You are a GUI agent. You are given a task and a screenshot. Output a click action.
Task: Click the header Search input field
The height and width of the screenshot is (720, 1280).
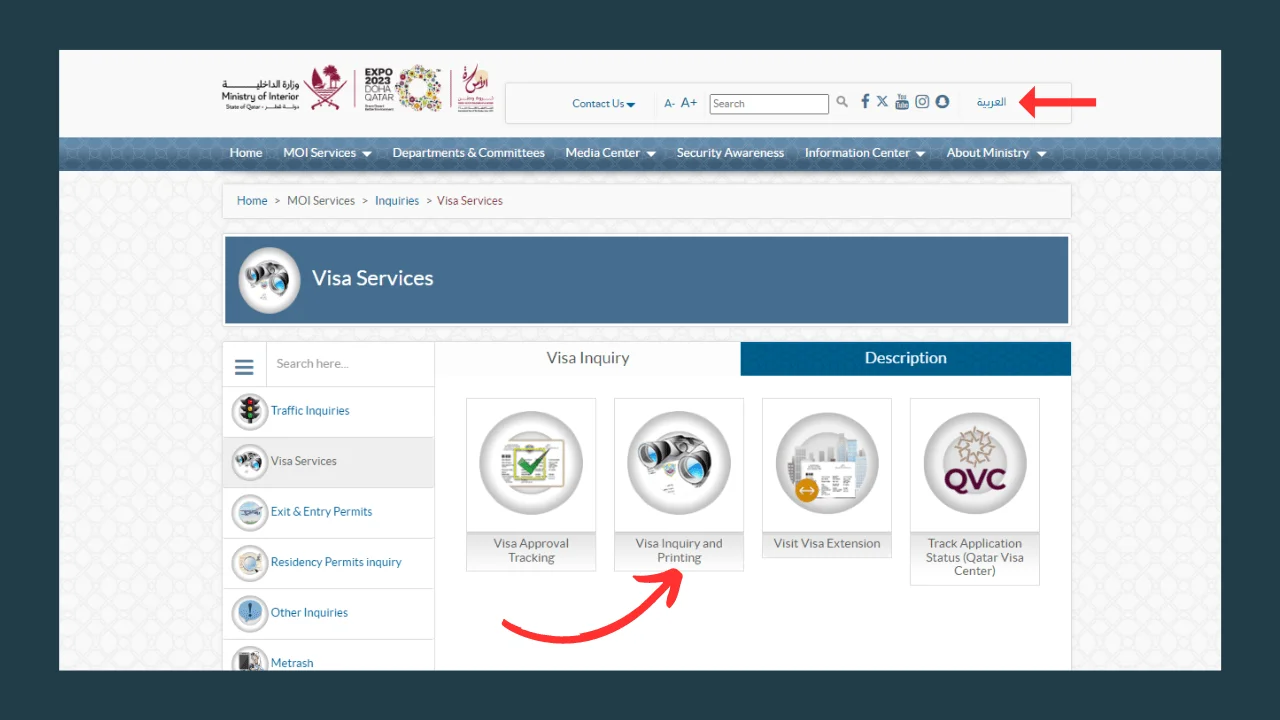pyautogui.click(x=768, y=104)
